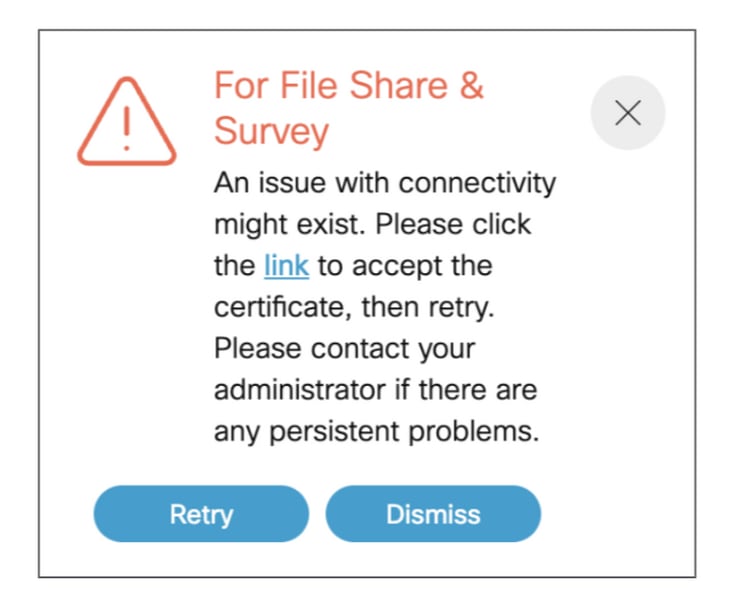Click the alert icon beside the title
Screen dimensions: 752x605
(x=127, y=122)
